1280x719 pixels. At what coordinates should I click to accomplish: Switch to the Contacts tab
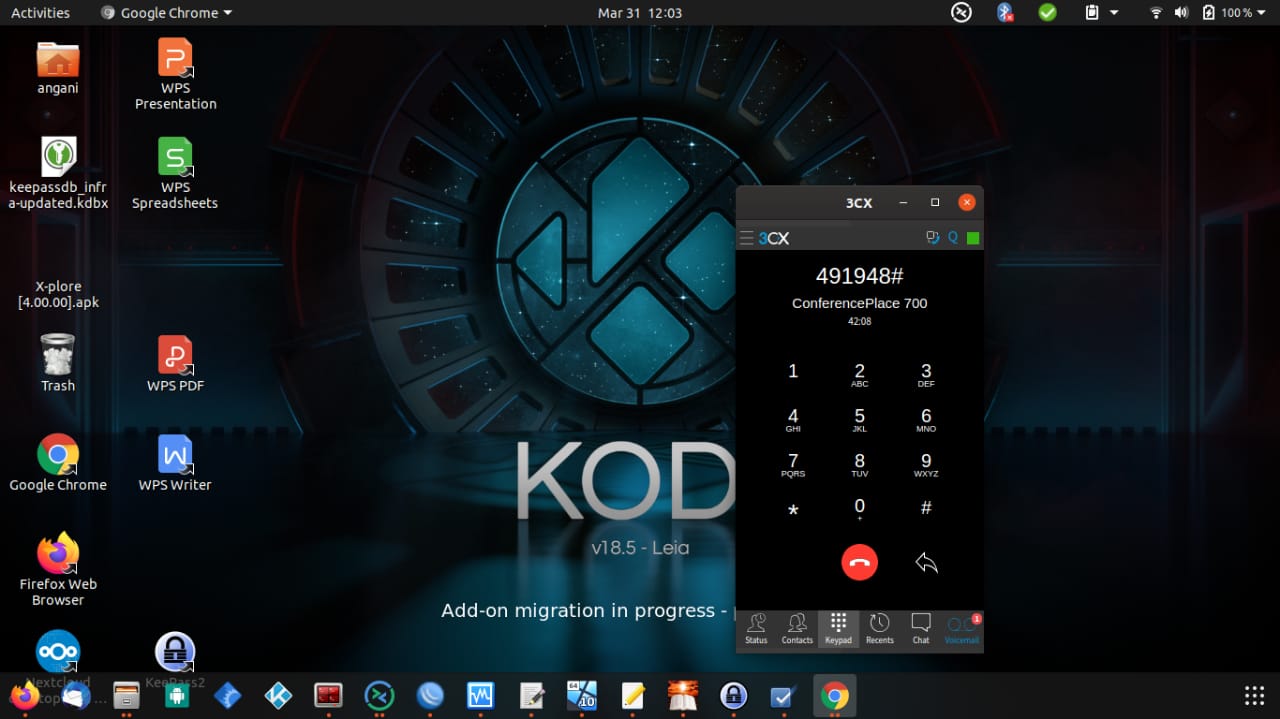797,629
